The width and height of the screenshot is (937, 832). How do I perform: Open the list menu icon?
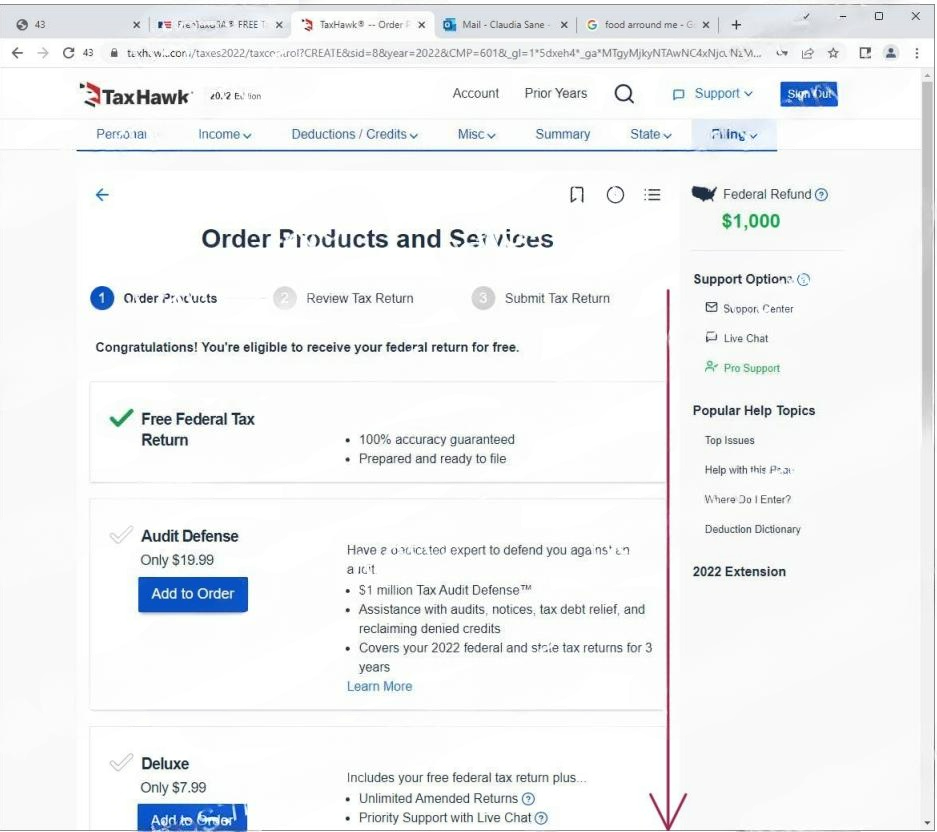(652, 195)
